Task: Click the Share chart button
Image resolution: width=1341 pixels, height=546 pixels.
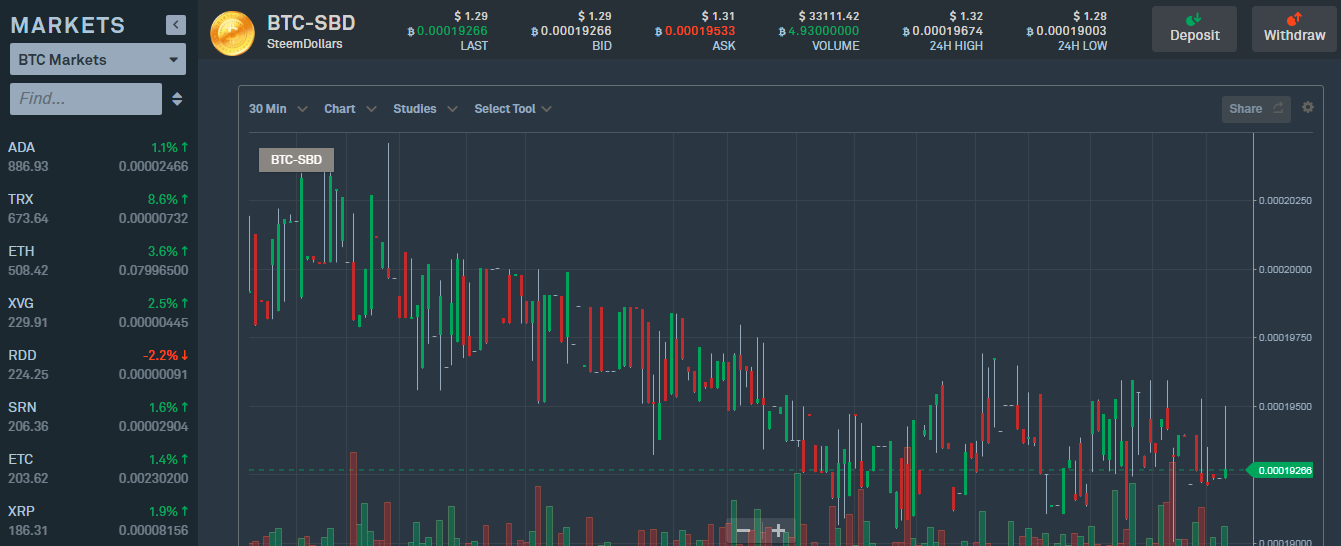Action: point(1256,109)
